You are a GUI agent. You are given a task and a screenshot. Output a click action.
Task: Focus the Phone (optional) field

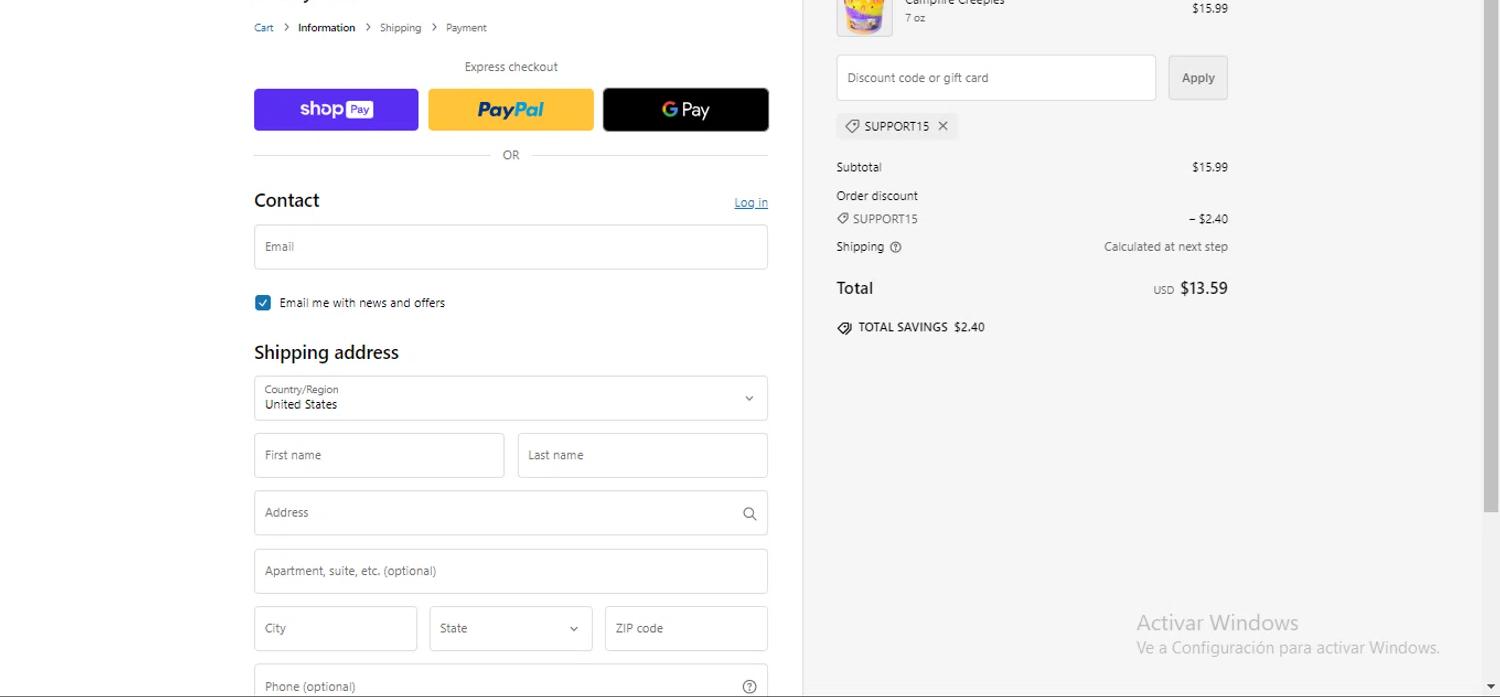[511, 682]
